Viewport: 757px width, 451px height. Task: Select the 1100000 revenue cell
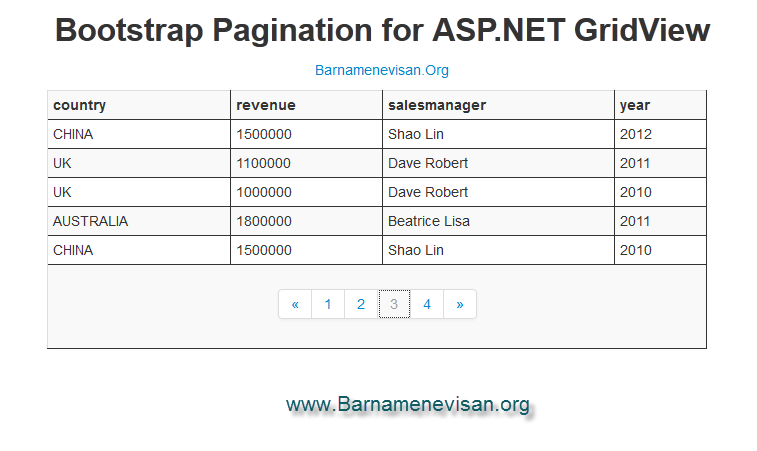[264, 163]
